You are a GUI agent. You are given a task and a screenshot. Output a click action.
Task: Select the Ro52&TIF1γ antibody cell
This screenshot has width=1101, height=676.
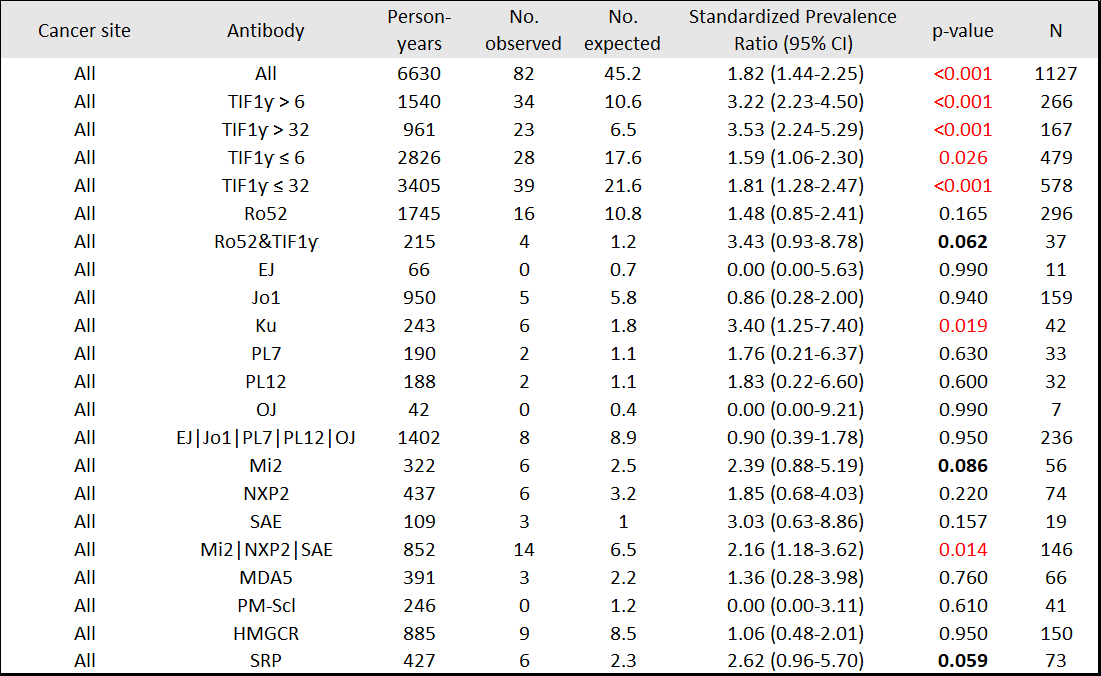click(x=266, y=242)
